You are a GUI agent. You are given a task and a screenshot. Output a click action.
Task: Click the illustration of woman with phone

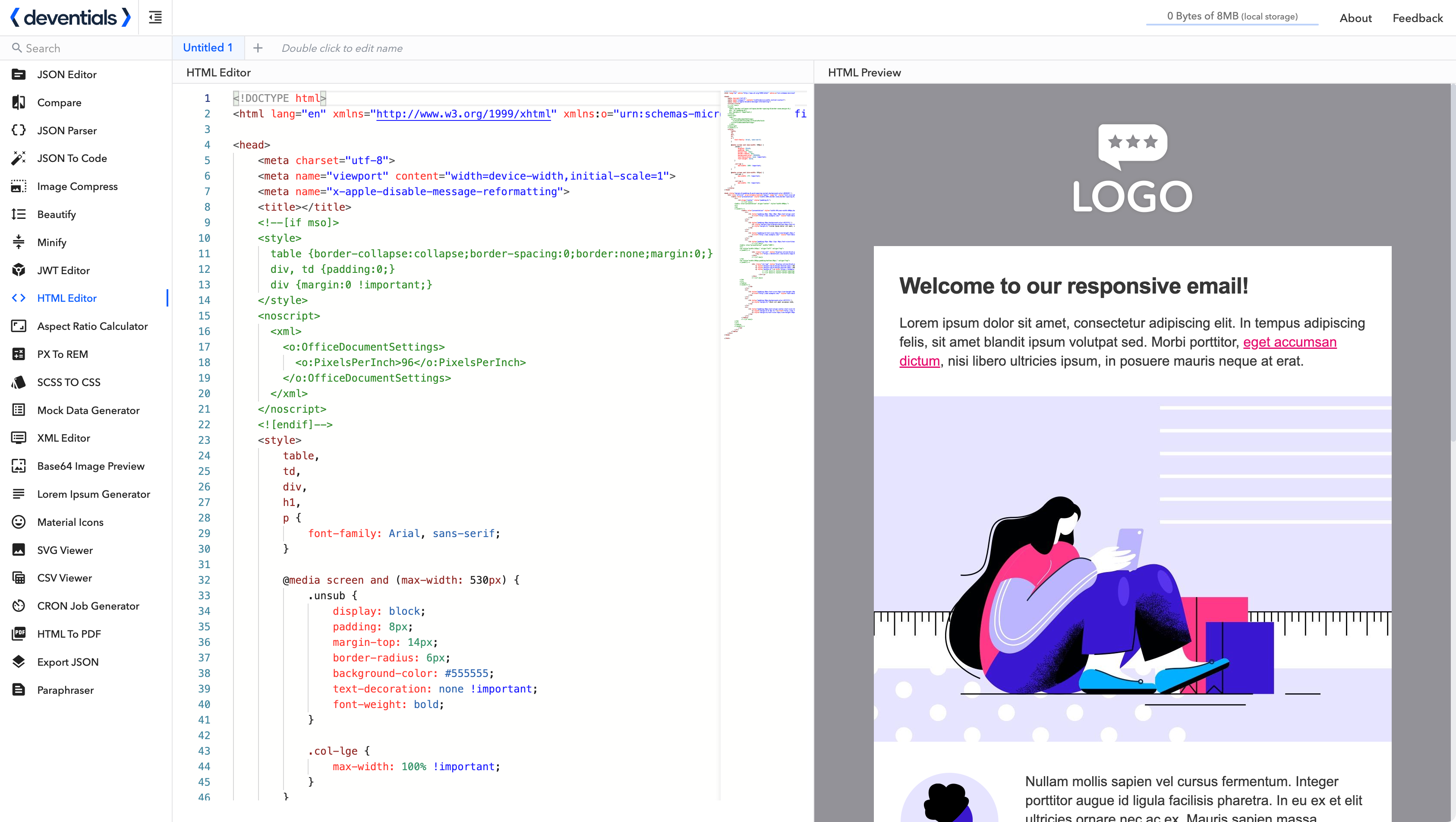pyautogui.click(x=1133, y=569)
